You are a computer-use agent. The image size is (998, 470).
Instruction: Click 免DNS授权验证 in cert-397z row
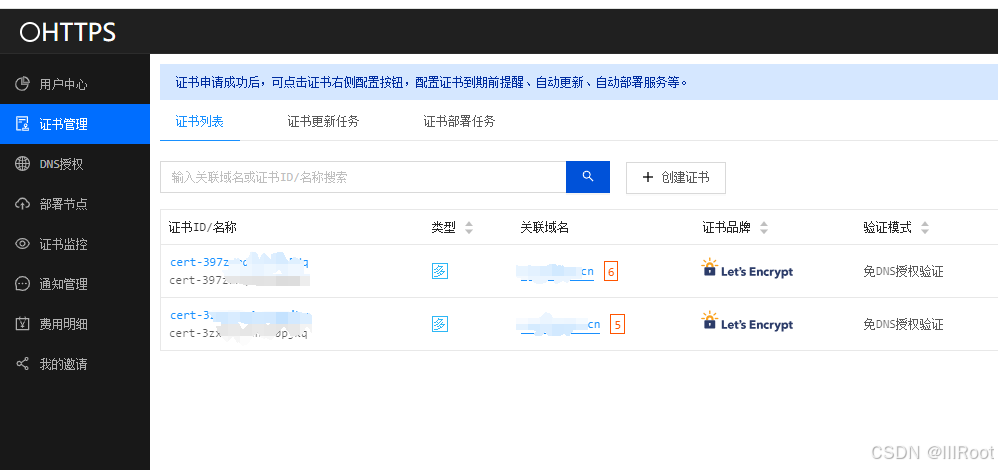[x=903, y=272]
